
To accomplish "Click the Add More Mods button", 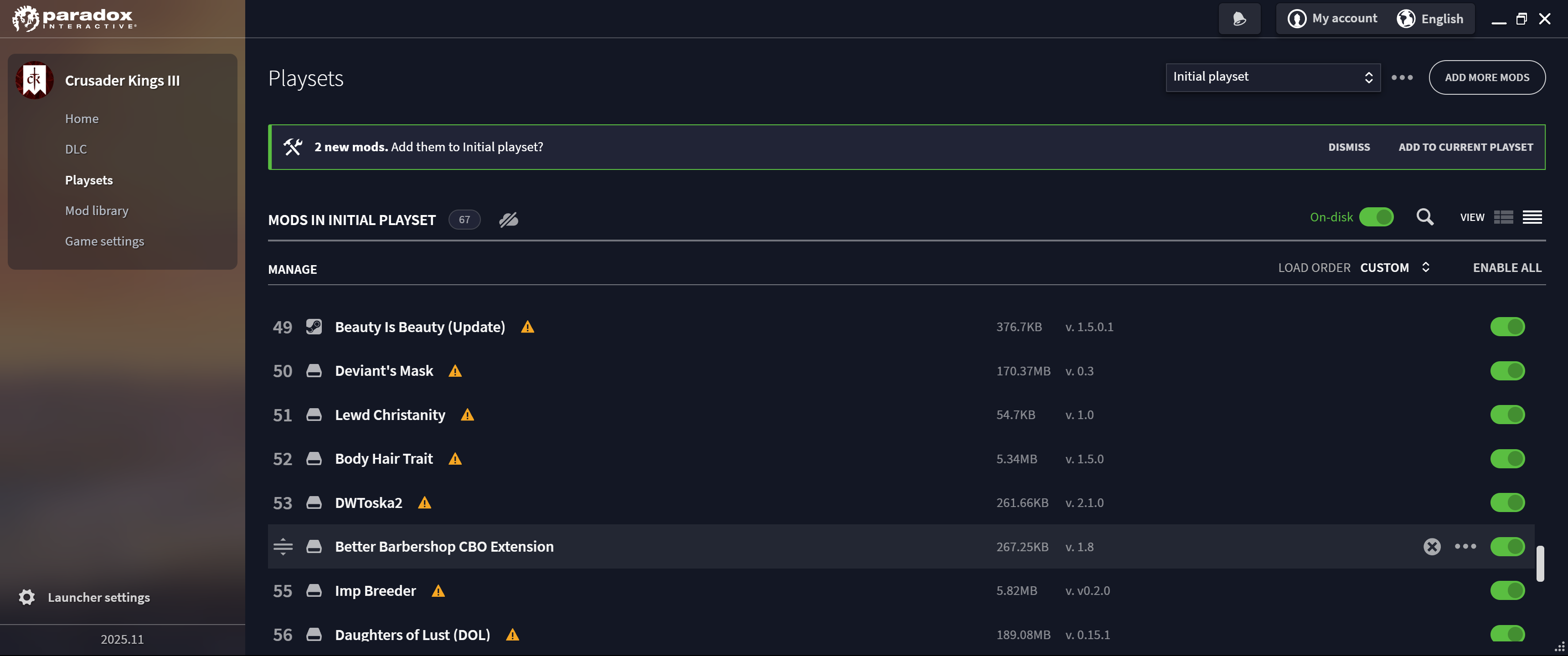I will (x=1486, y=77).
